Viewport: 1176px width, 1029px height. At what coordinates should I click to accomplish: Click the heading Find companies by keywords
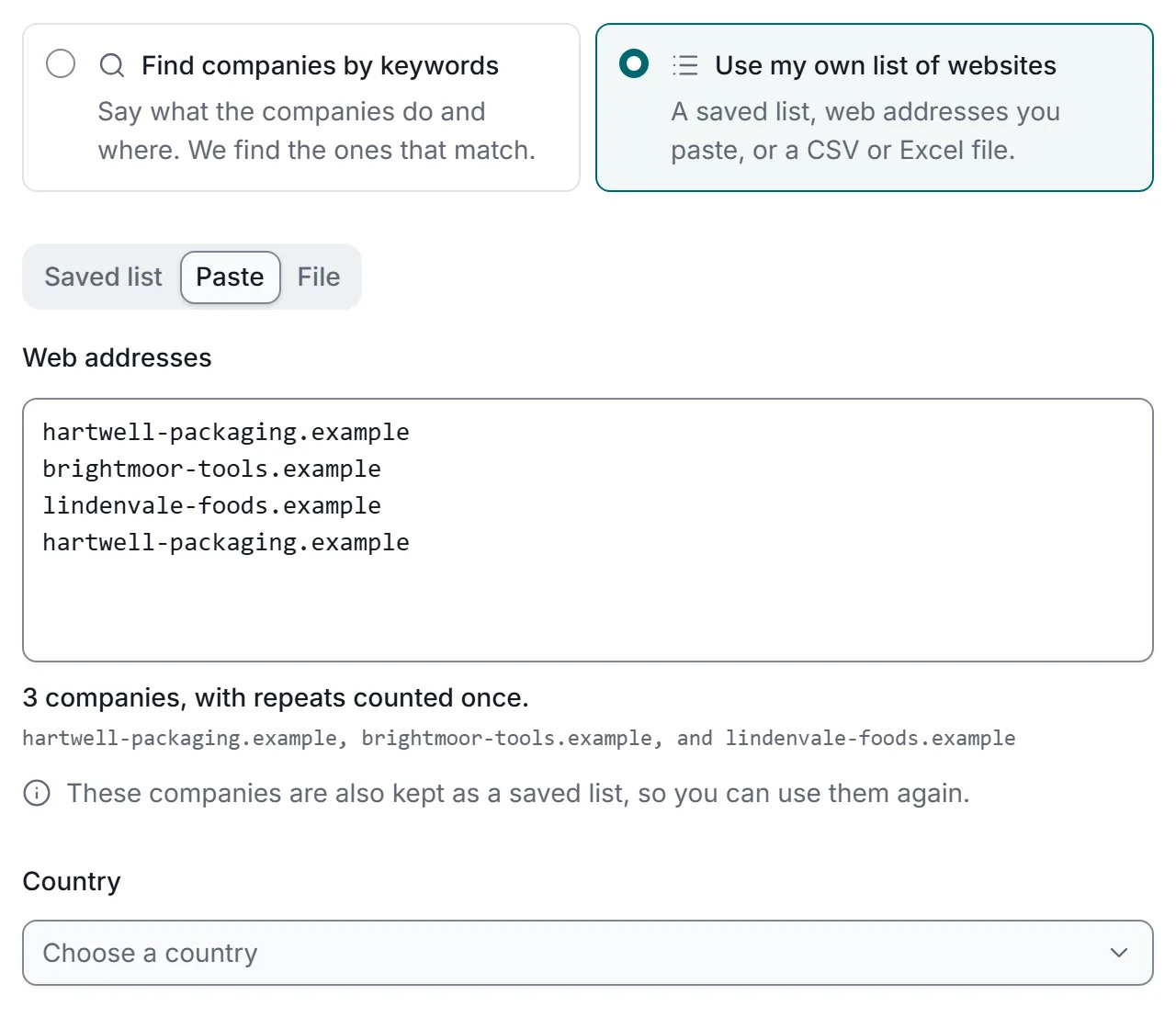pyautogui.click(x=320, y=65)
